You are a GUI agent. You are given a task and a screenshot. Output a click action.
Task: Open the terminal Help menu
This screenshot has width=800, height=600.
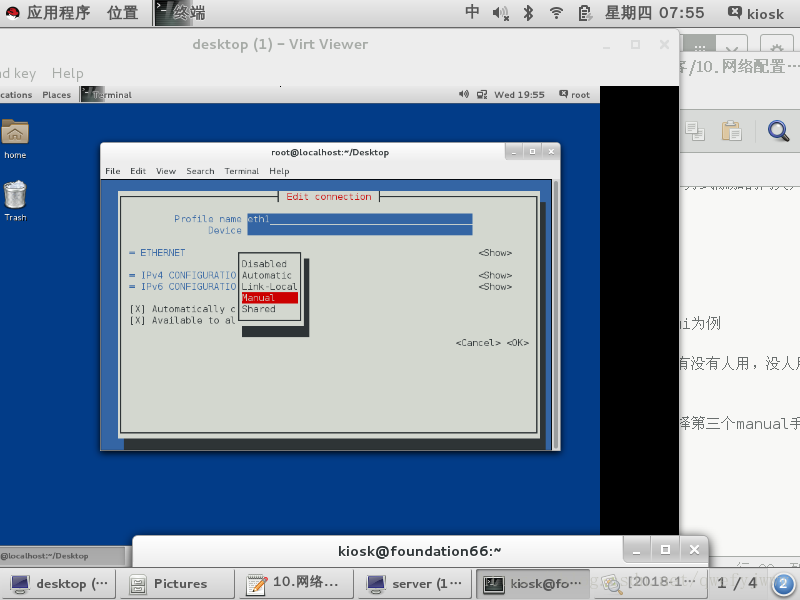click(x=279, y=171)
